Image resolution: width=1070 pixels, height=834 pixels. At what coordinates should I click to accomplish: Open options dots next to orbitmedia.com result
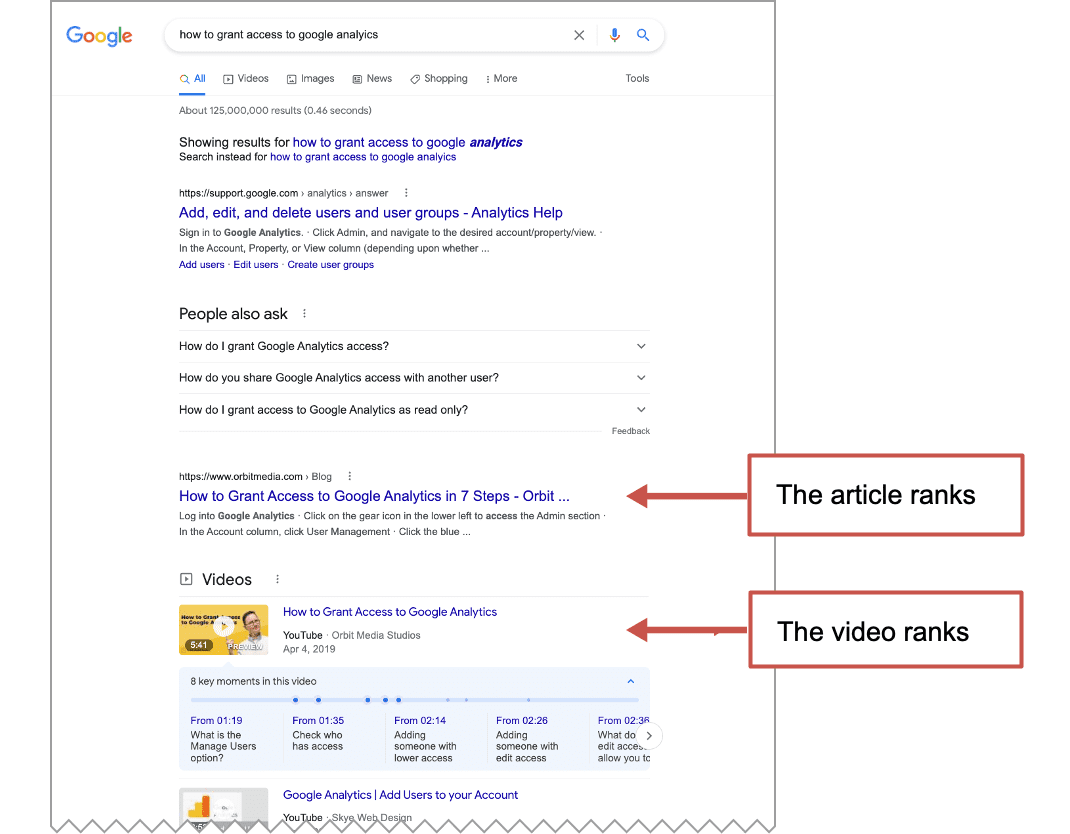point(349,476)
